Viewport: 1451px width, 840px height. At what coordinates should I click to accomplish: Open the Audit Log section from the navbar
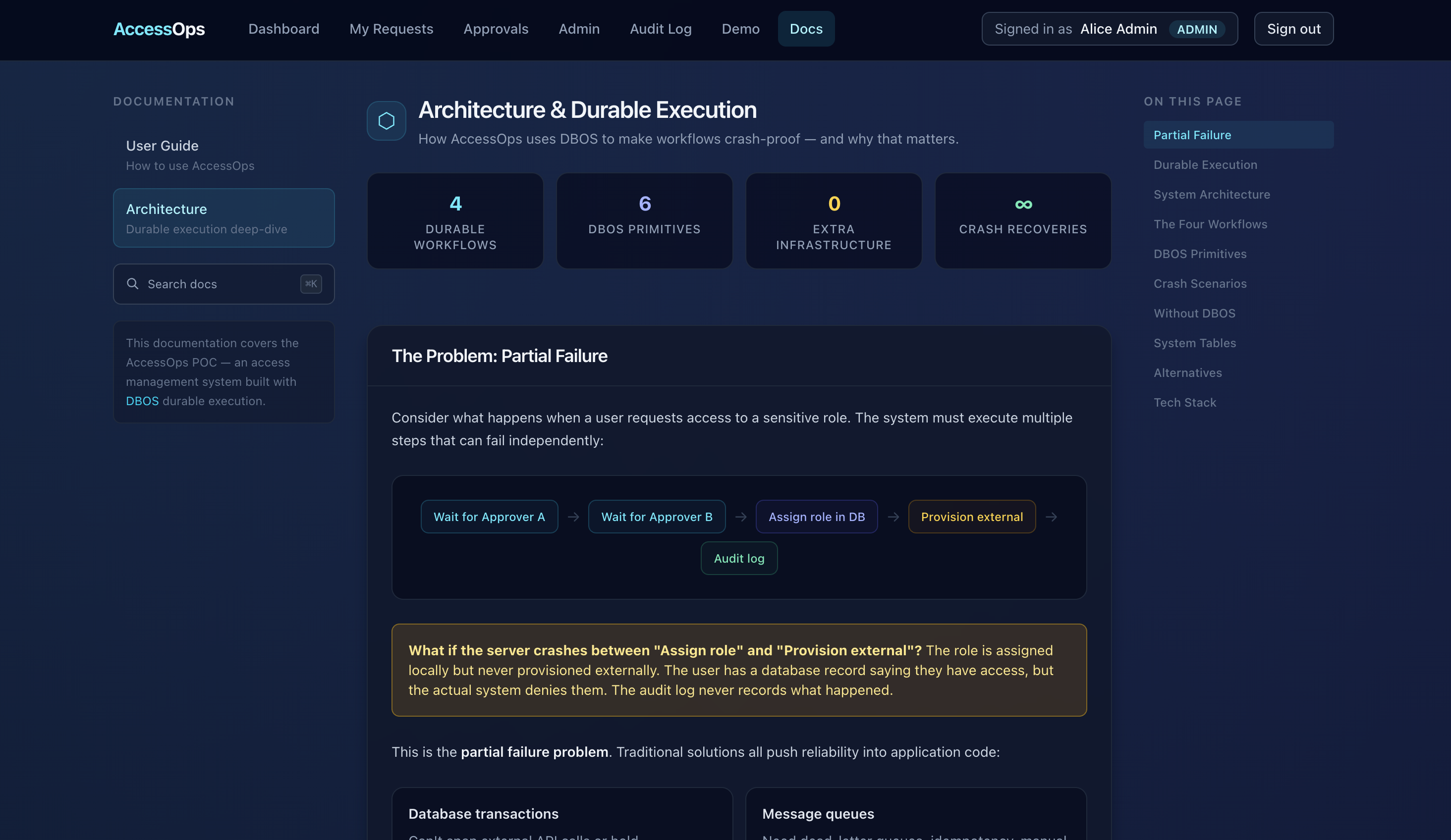point(661,28)
